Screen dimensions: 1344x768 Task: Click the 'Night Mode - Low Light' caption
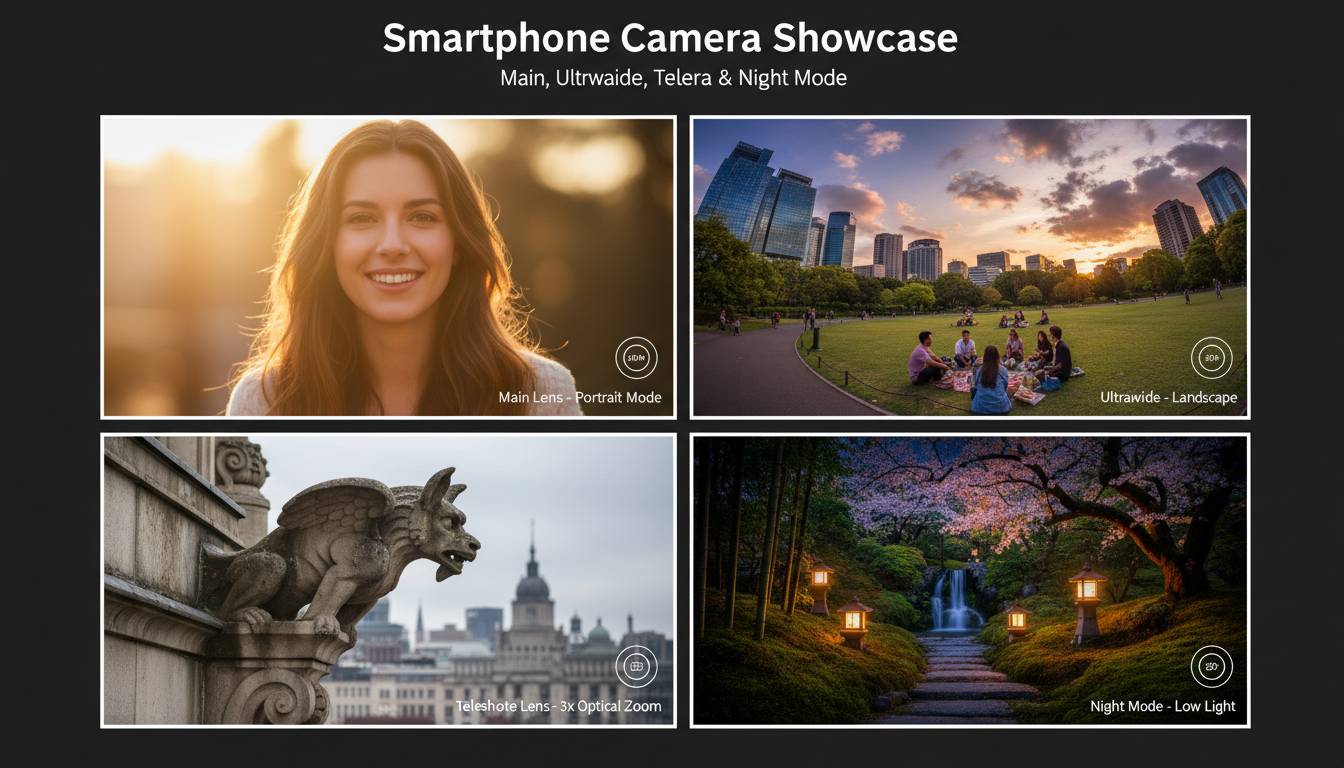[1162, 707]
